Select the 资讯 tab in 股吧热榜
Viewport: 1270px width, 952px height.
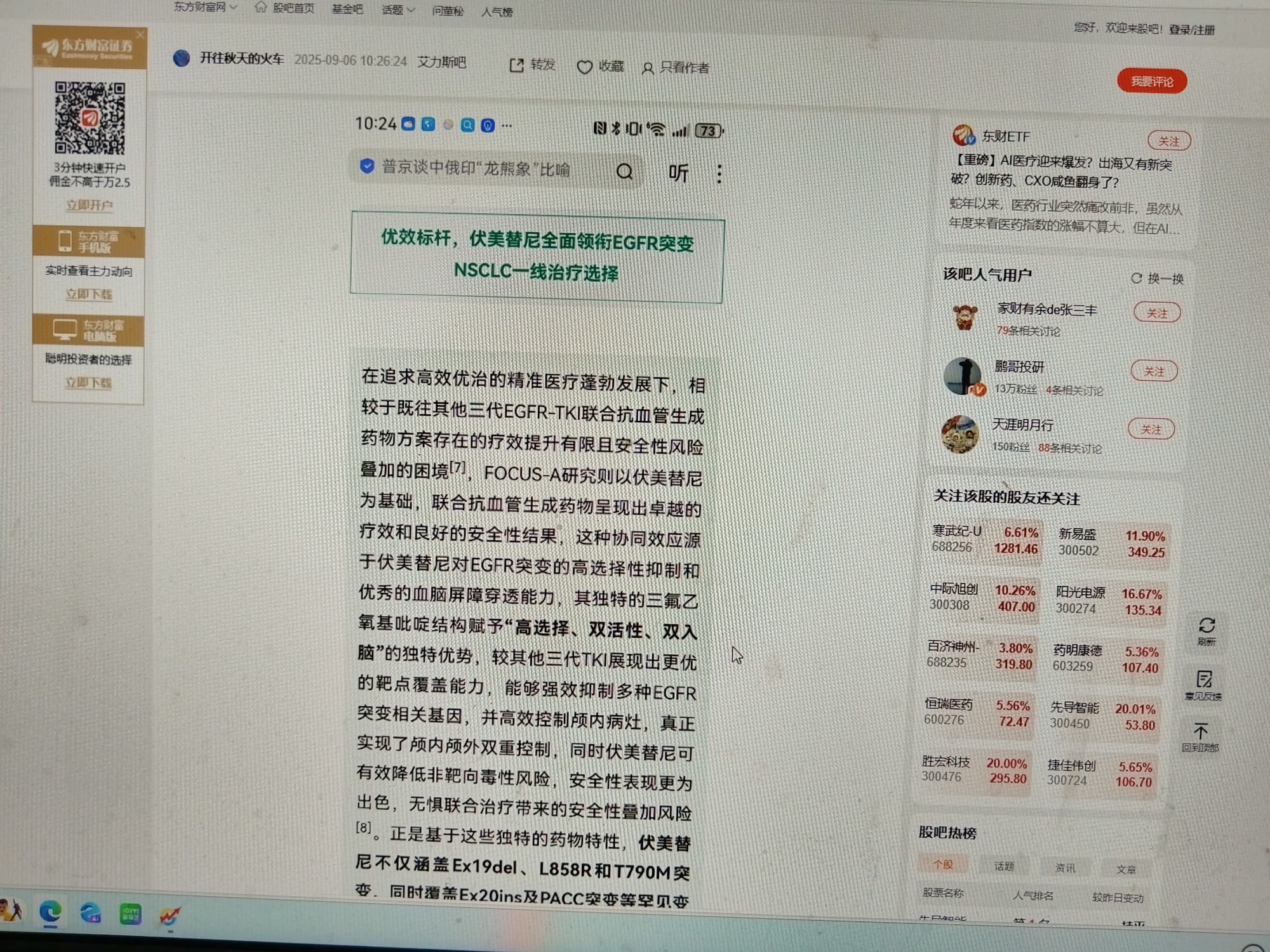tap(1065, 868)
